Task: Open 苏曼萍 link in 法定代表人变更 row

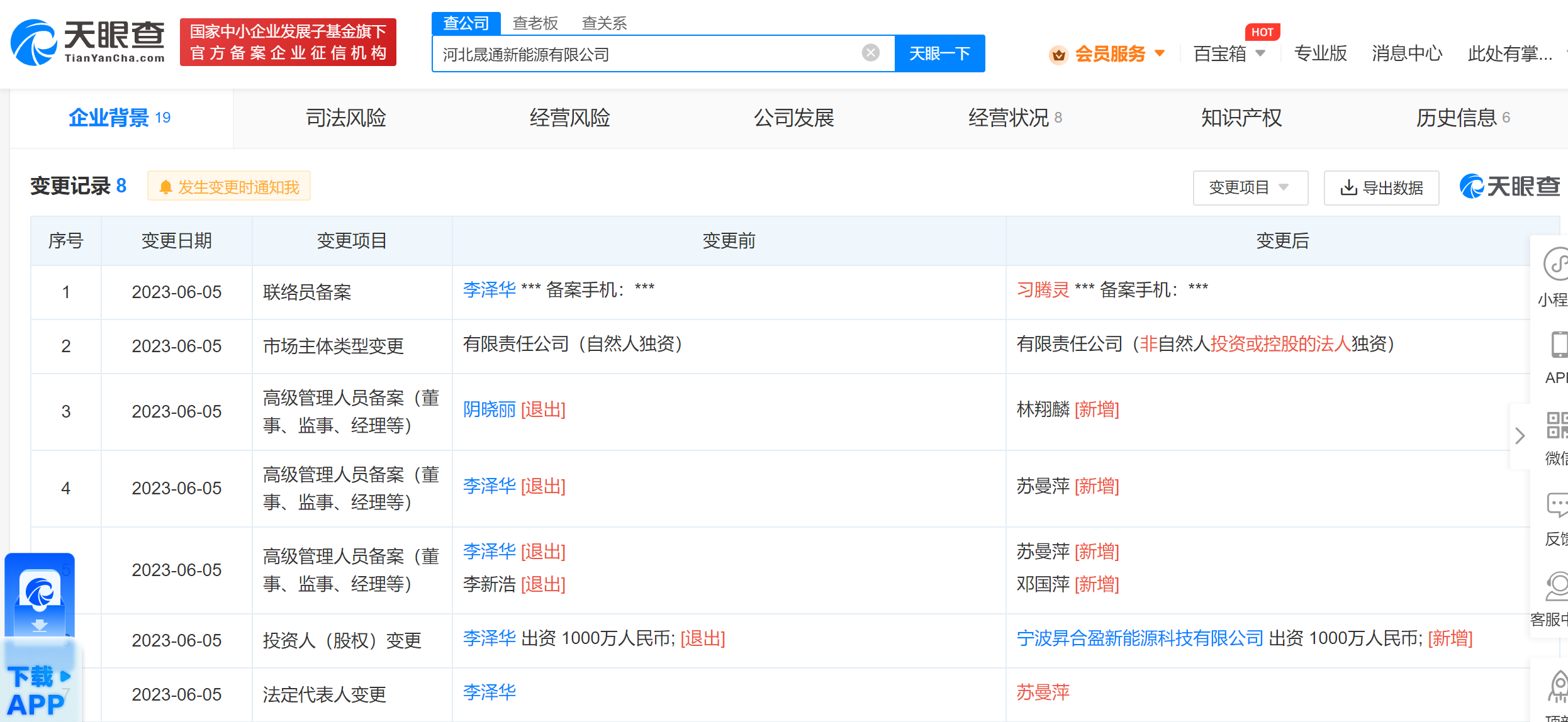Action: (x=1043, y=692)
